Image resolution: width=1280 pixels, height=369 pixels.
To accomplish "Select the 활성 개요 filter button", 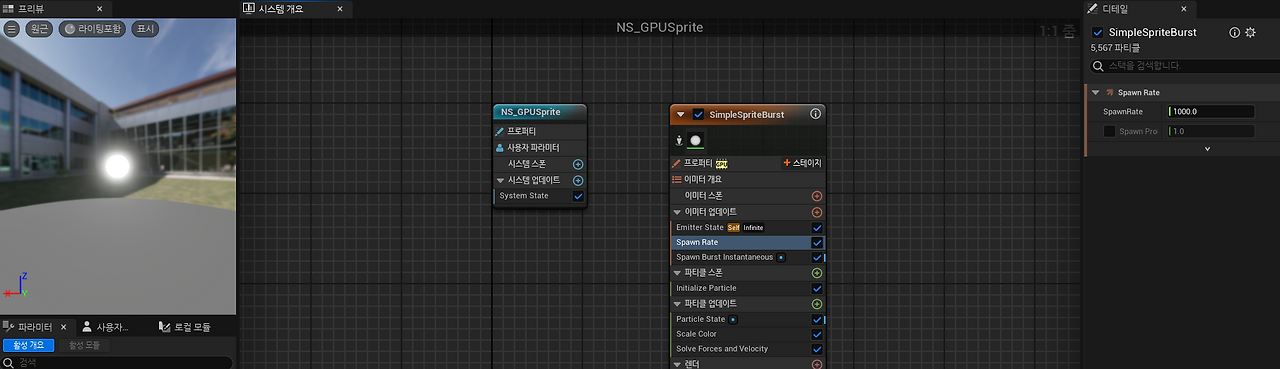I will click(x=28, y=345).
